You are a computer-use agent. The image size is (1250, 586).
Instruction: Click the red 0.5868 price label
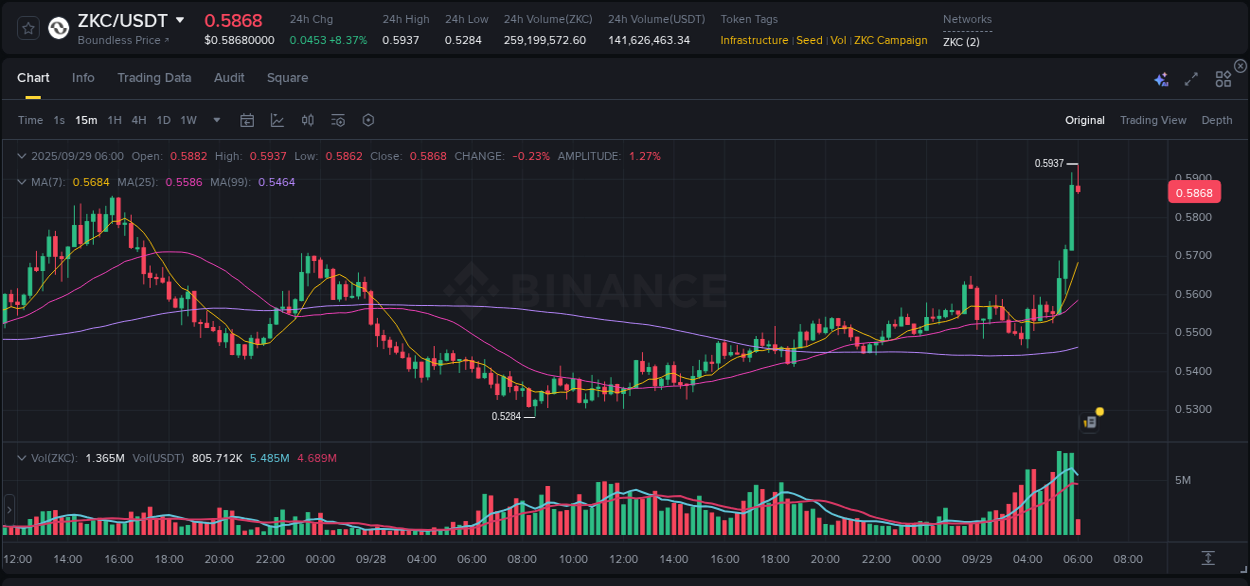tap(1194, 192)
